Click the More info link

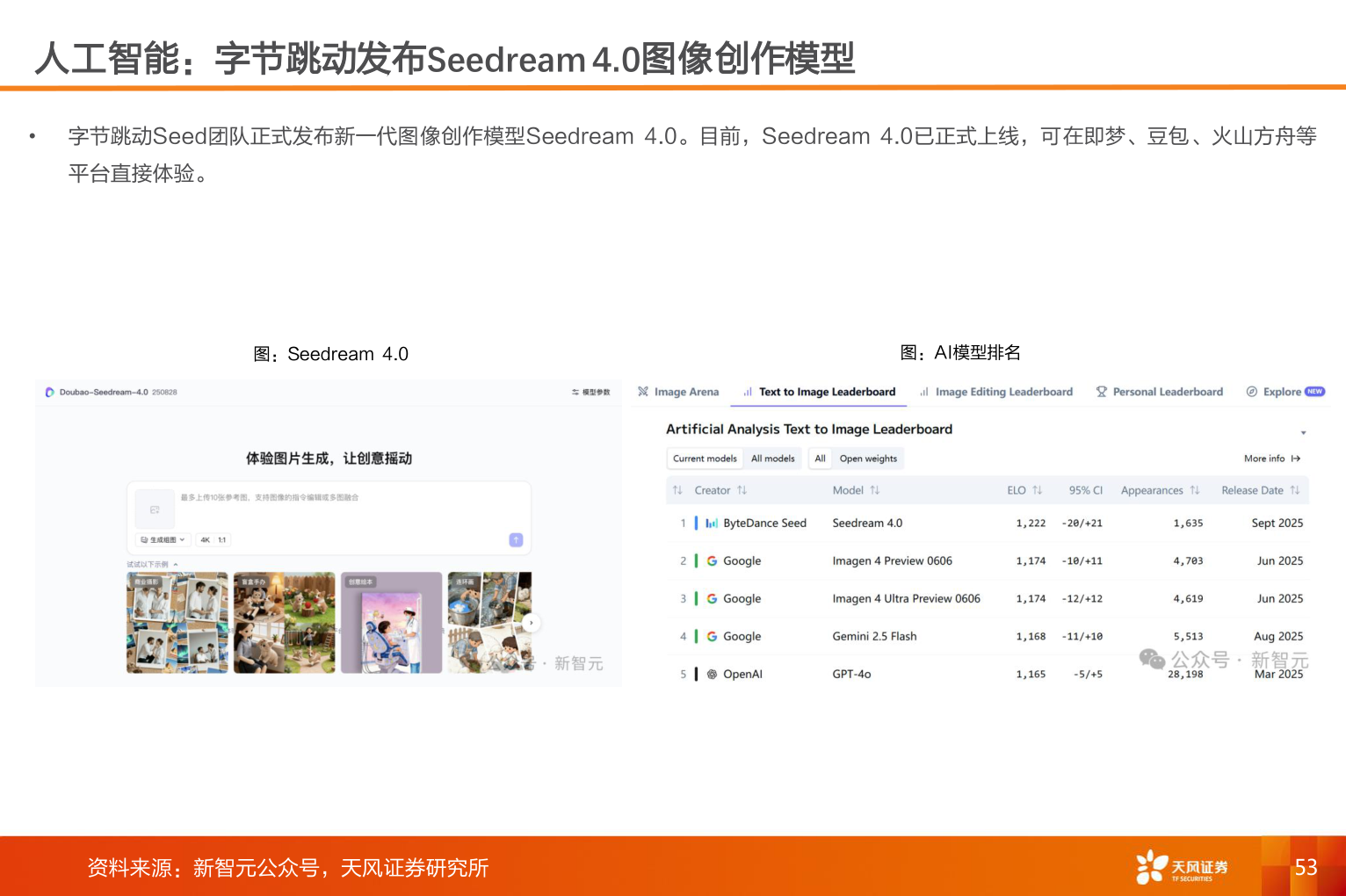coord(1271,459)
